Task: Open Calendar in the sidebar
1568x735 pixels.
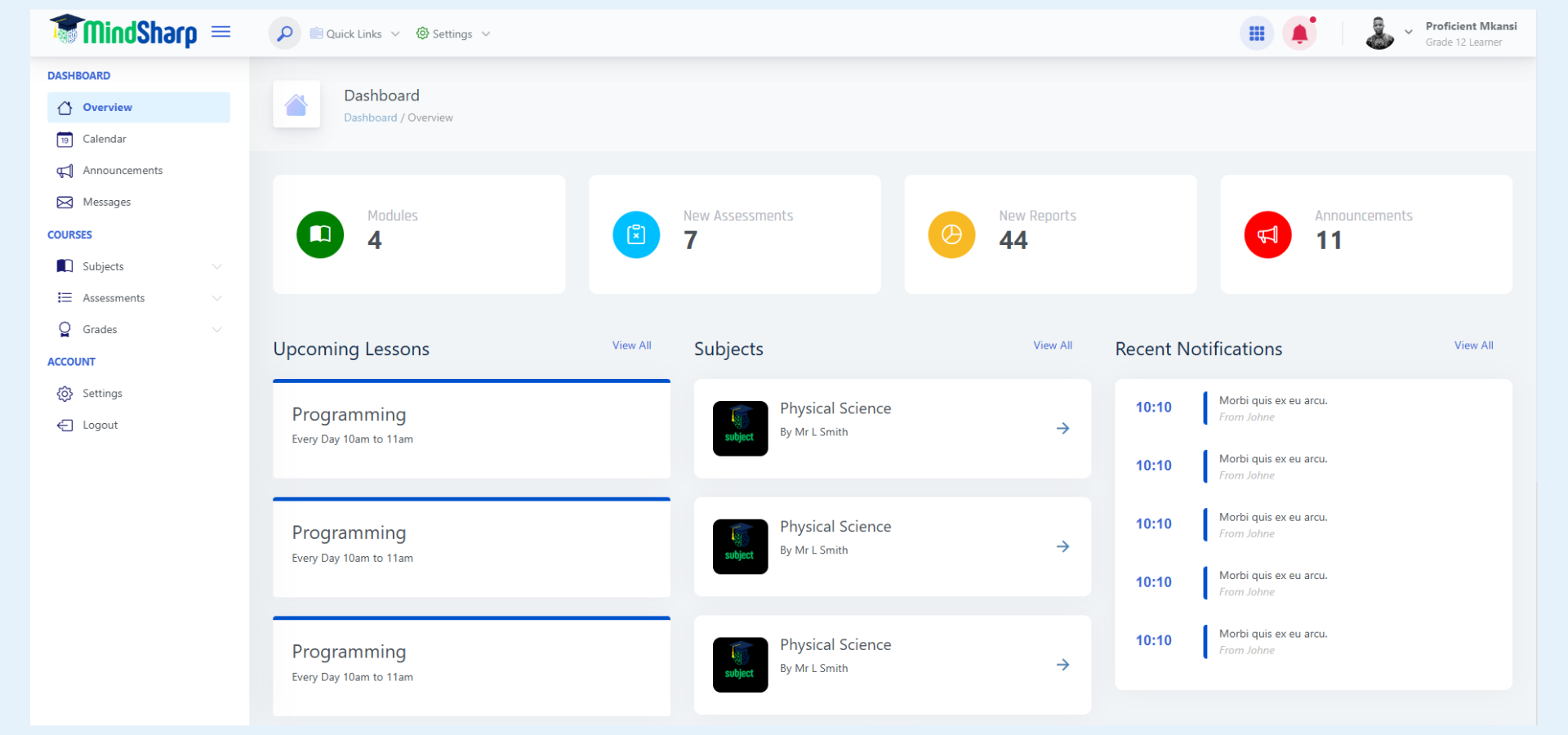Action: pyautogui.click(x=105, y=139)
